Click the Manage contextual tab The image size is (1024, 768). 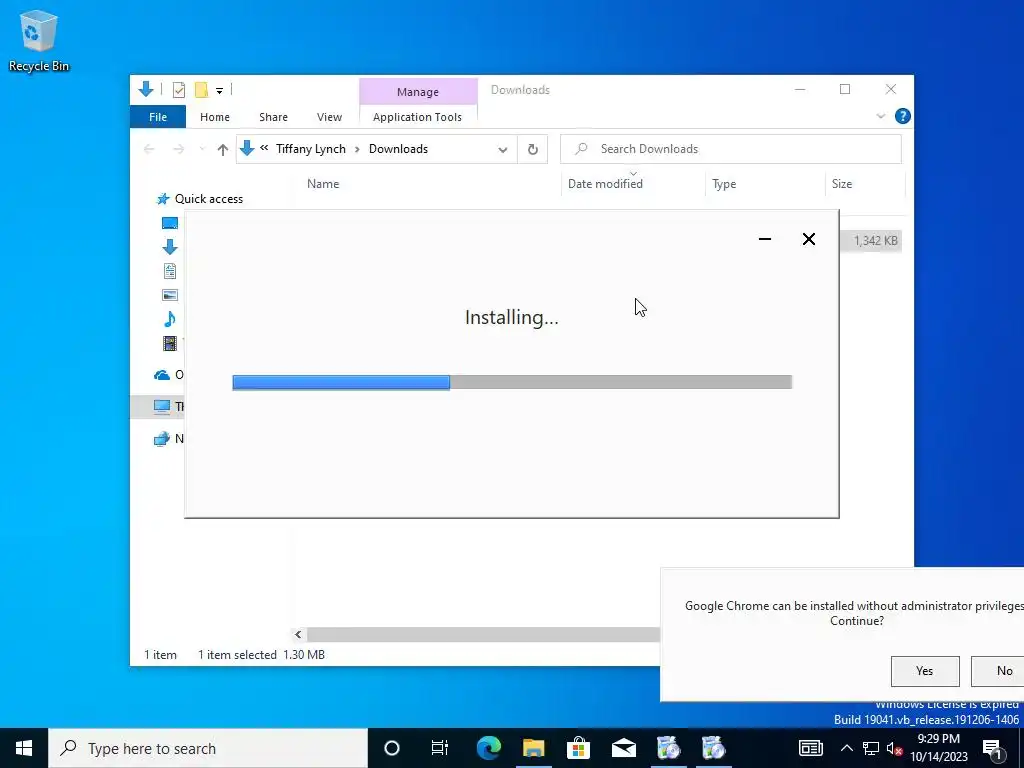[x=418, y=92]
